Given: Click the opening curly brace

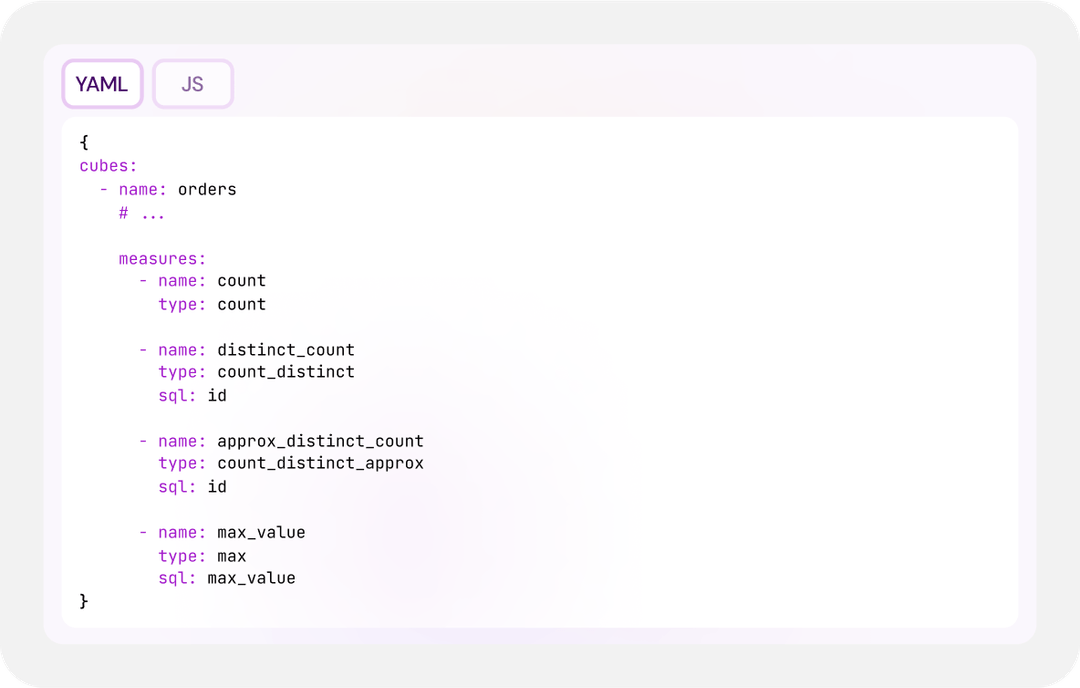Looking at the screenshot, I should [x=84, y=143].
